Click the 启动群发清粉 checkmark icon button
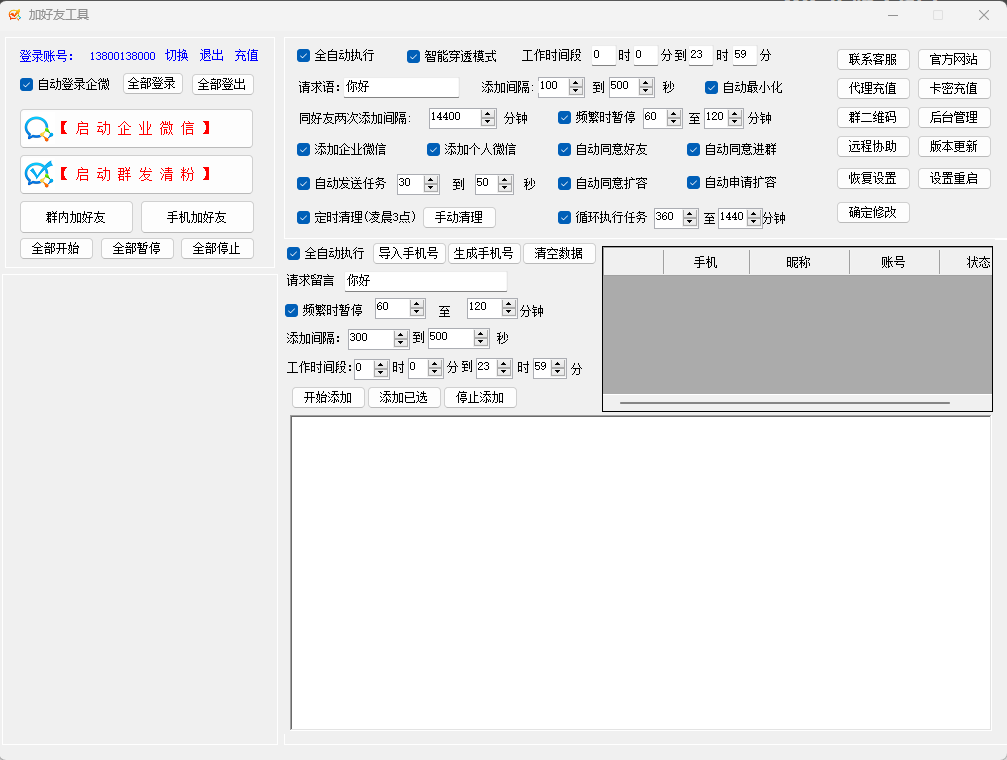Screen dimensions: 1007x760 tap(38, 175)
